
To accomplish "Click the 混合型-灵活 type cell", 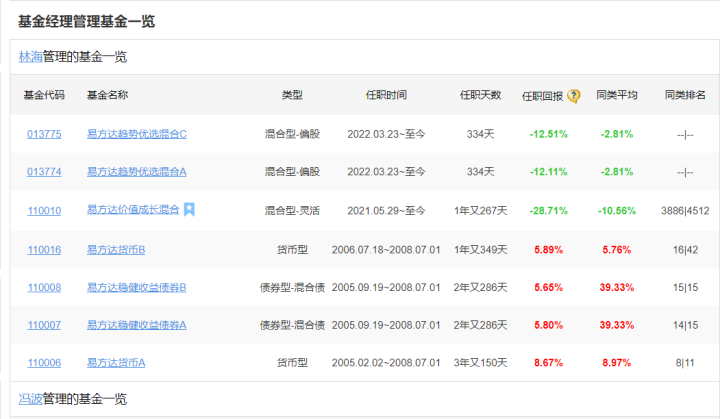I will point(292,211).
